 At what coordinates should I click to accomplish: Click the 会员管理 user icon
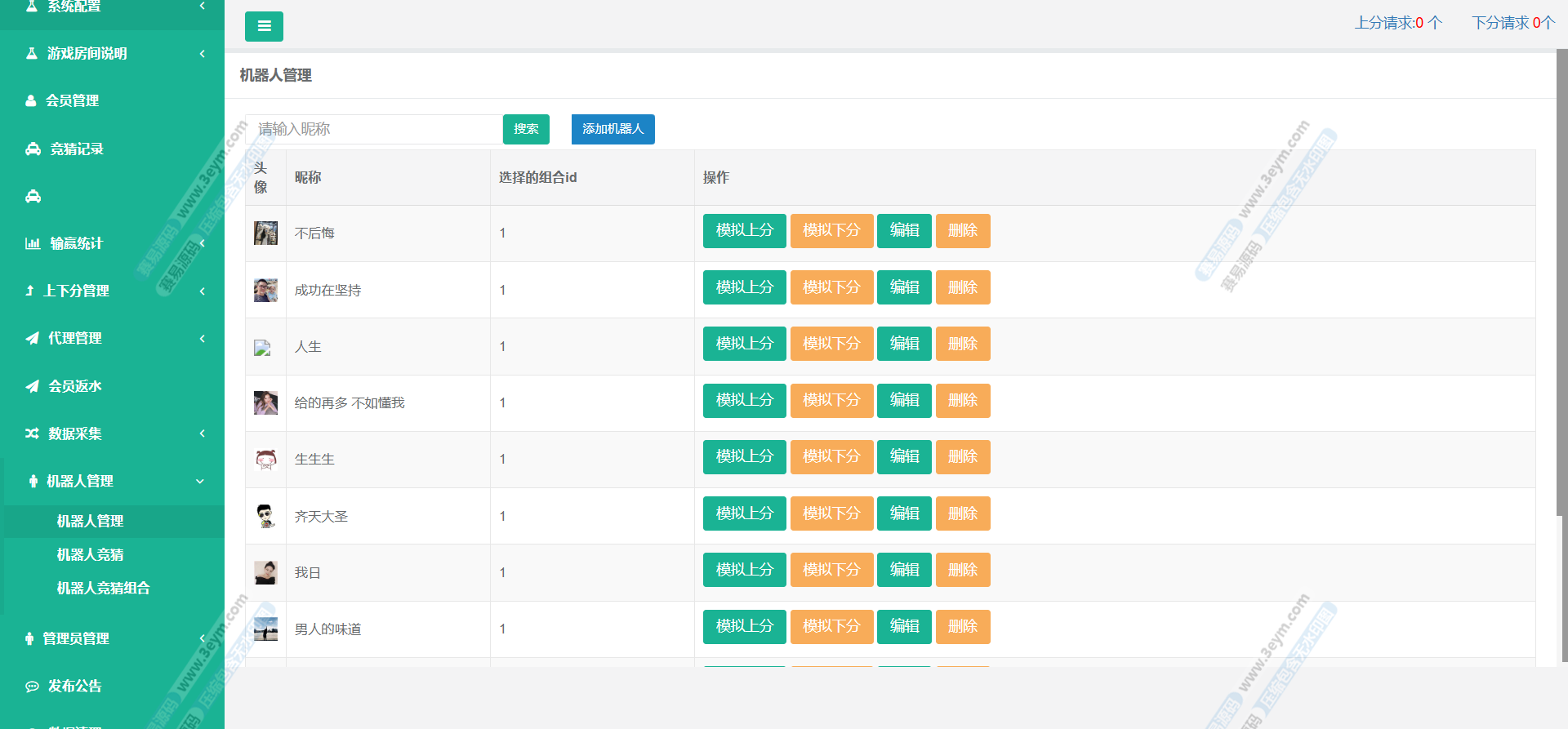coord(31,100)
